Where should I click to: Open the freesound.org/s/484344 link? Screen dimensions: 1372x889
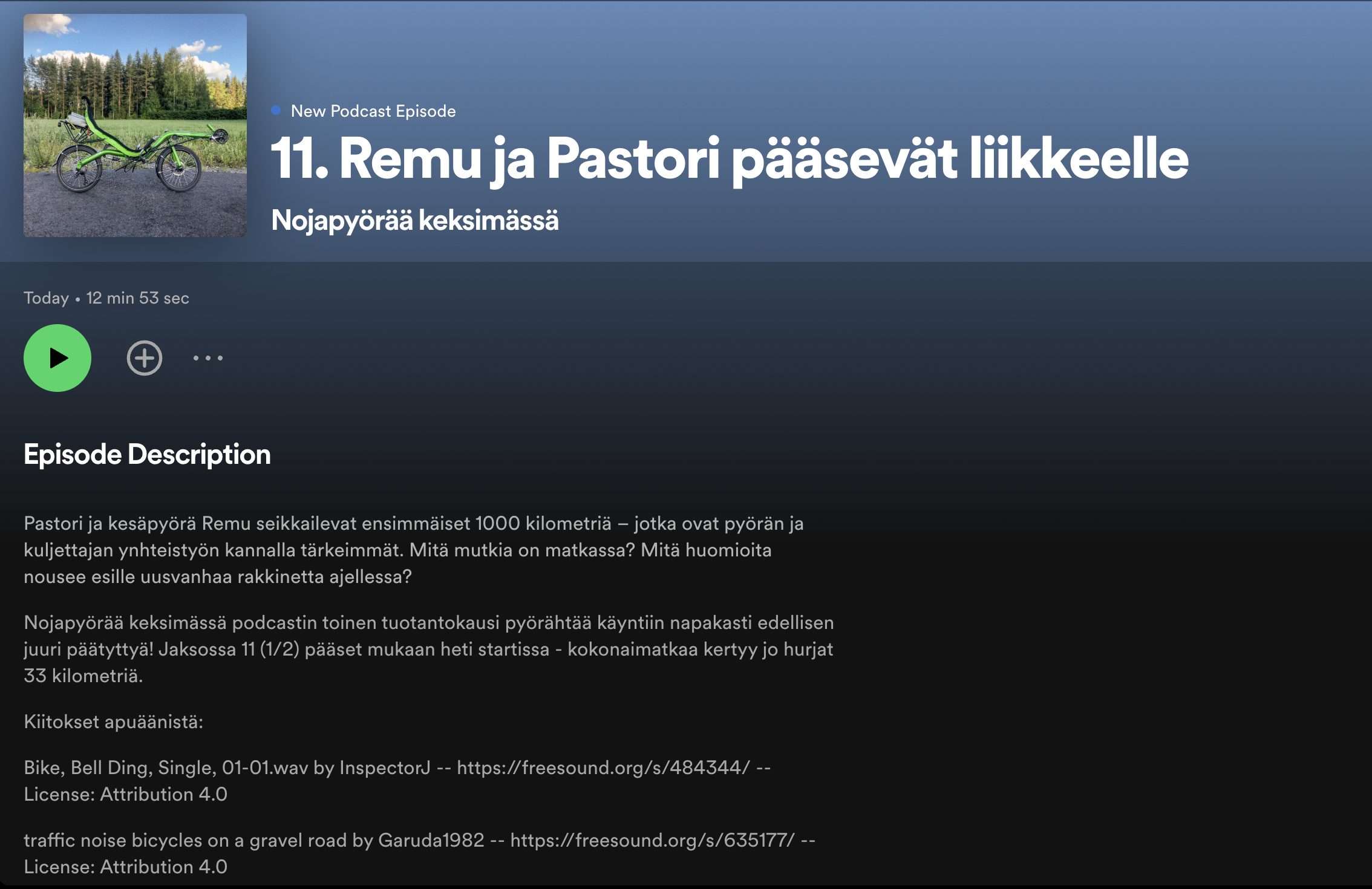[x=603, y=767]
